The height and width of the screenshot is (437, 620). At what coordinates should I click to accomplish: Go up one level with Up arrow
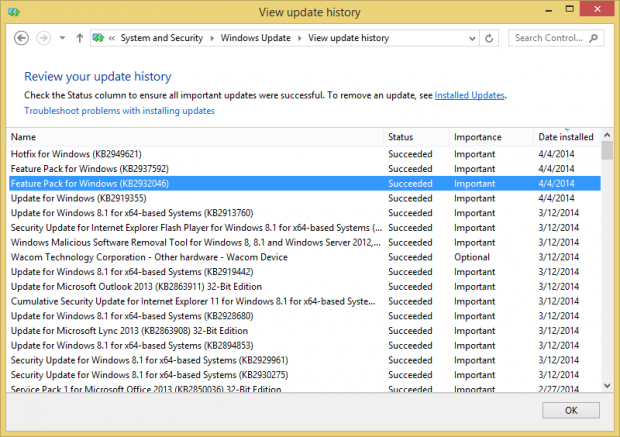click(79, 38)
